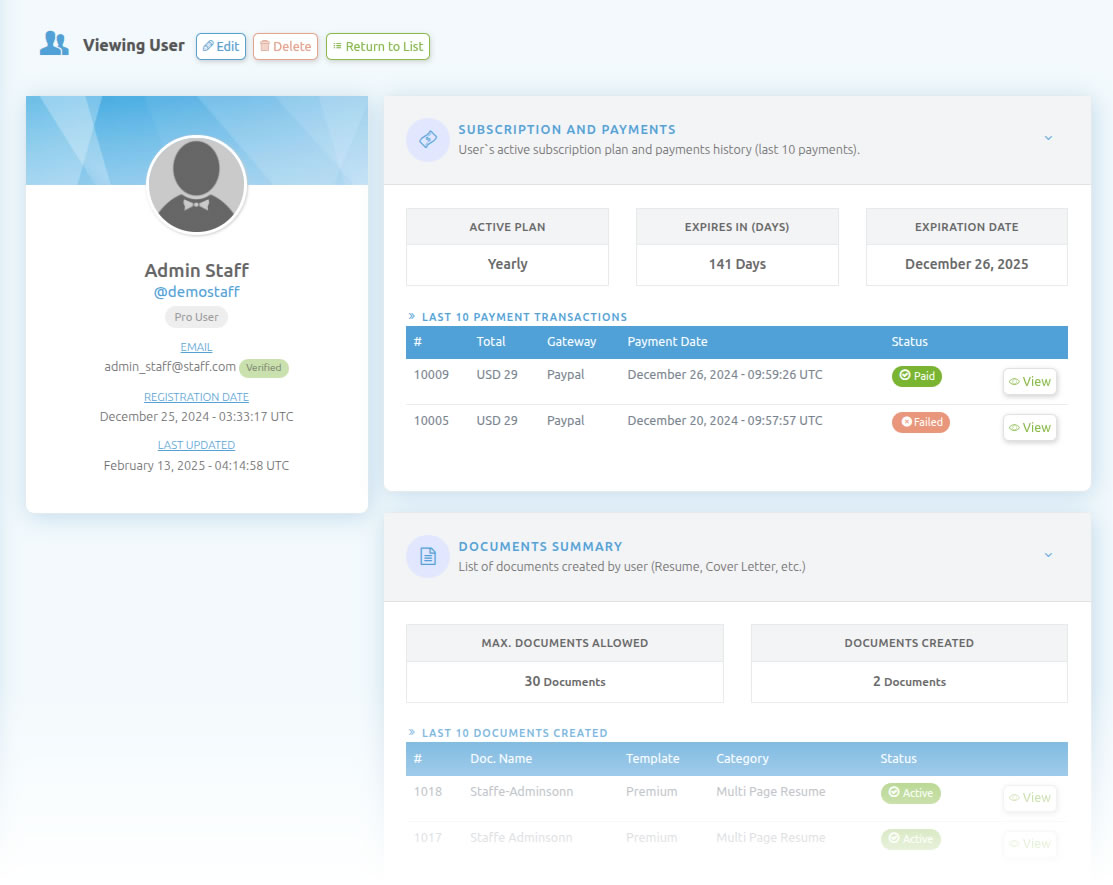Click the Verified email badge

264,368
